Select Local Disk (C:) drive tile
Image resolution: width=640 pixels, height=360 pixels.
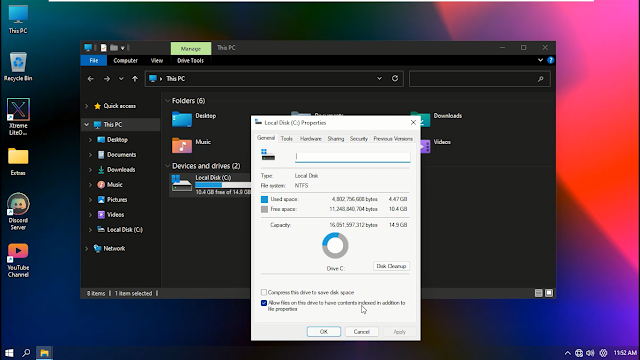pos(211,184)
